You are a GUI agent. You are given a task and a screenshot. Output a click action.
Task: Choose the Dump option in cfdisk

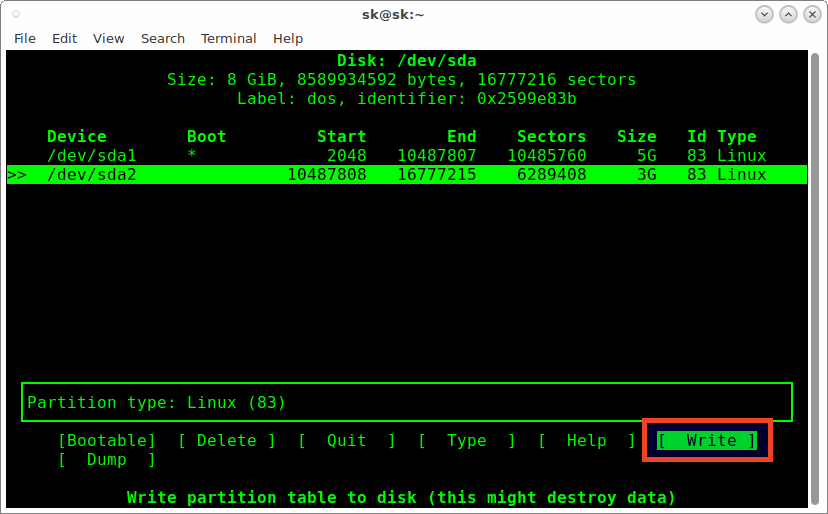pos(107,460)
